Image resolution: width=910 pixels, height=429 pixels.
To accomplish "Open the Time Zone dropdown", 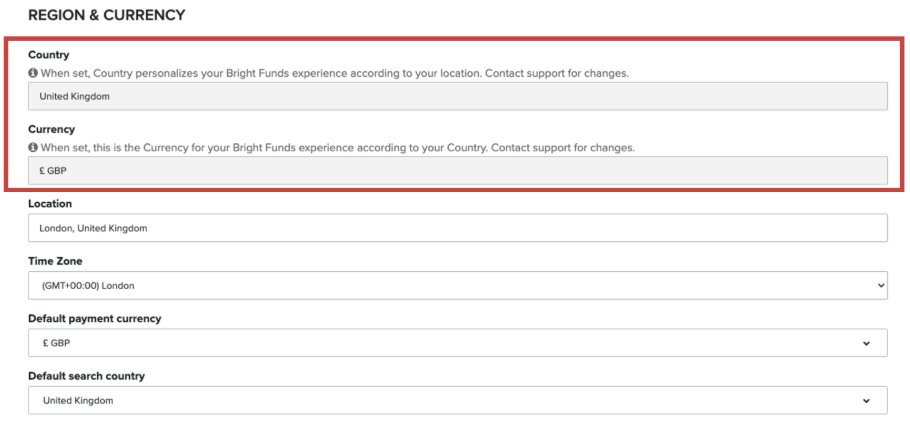I will click(457, 285).
